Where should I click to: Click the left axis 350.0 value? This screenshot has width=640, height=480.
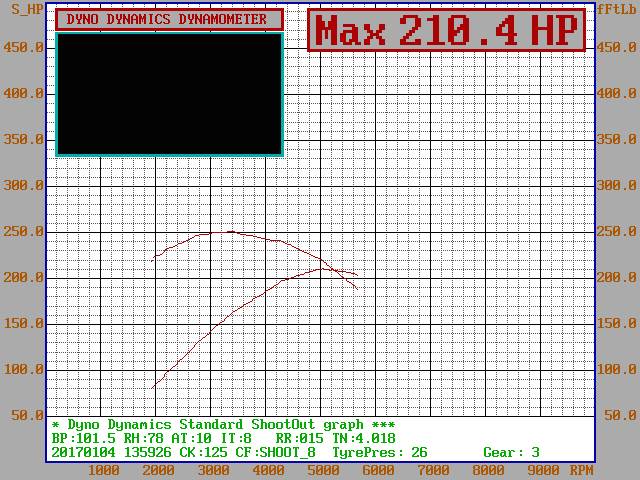[x=23, y=139]
